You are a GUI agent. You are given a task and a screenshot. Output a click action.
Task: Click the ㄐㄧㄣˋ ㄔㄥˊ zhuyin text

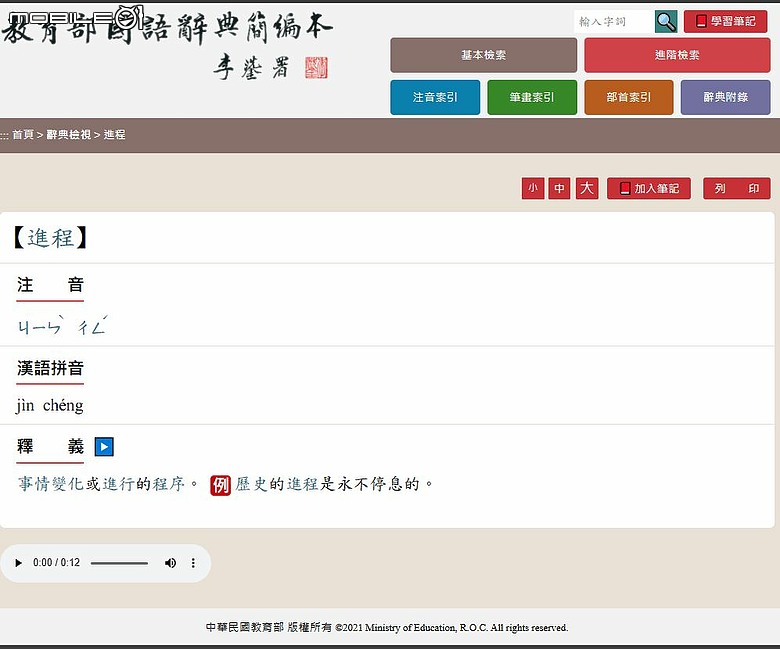coord(63,325)
